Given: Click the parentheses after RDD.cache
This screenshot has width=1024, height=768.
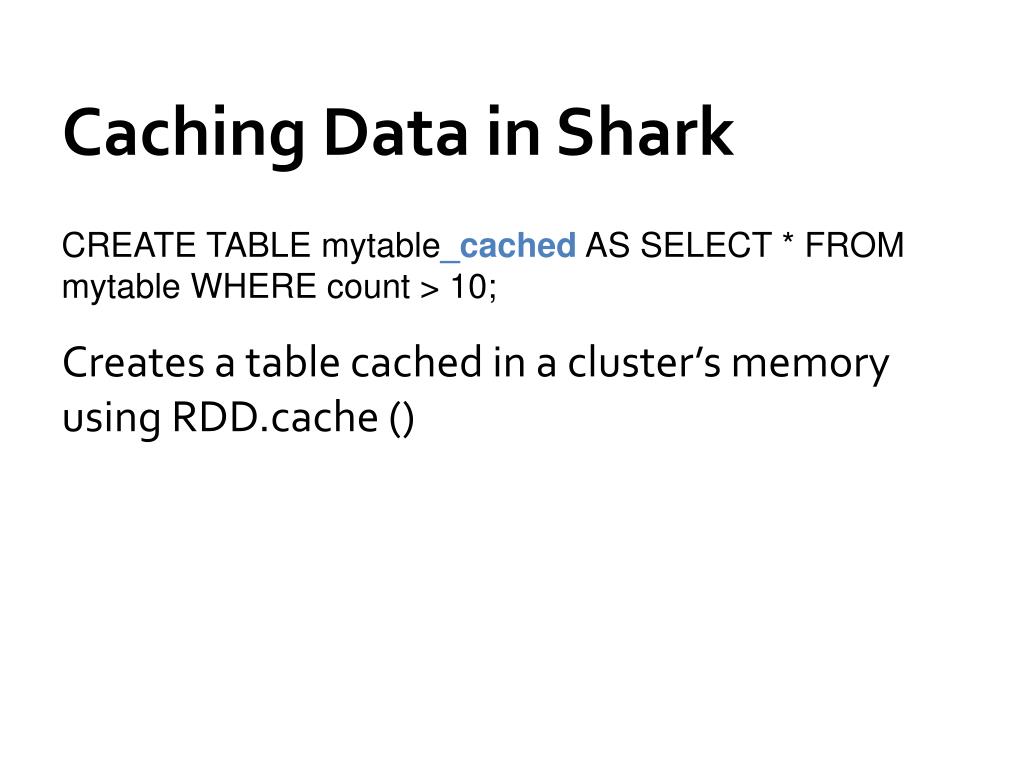Looking at the screenshot, I should 402,419.
